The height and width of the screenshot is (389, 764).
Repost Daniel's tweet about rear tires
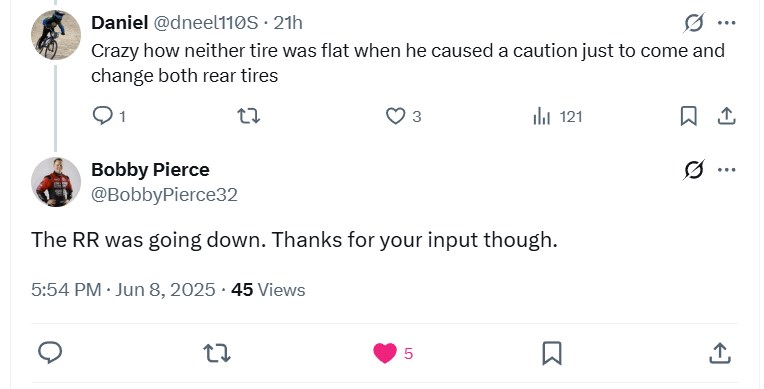pyautogui.click(x=248, y=116)
